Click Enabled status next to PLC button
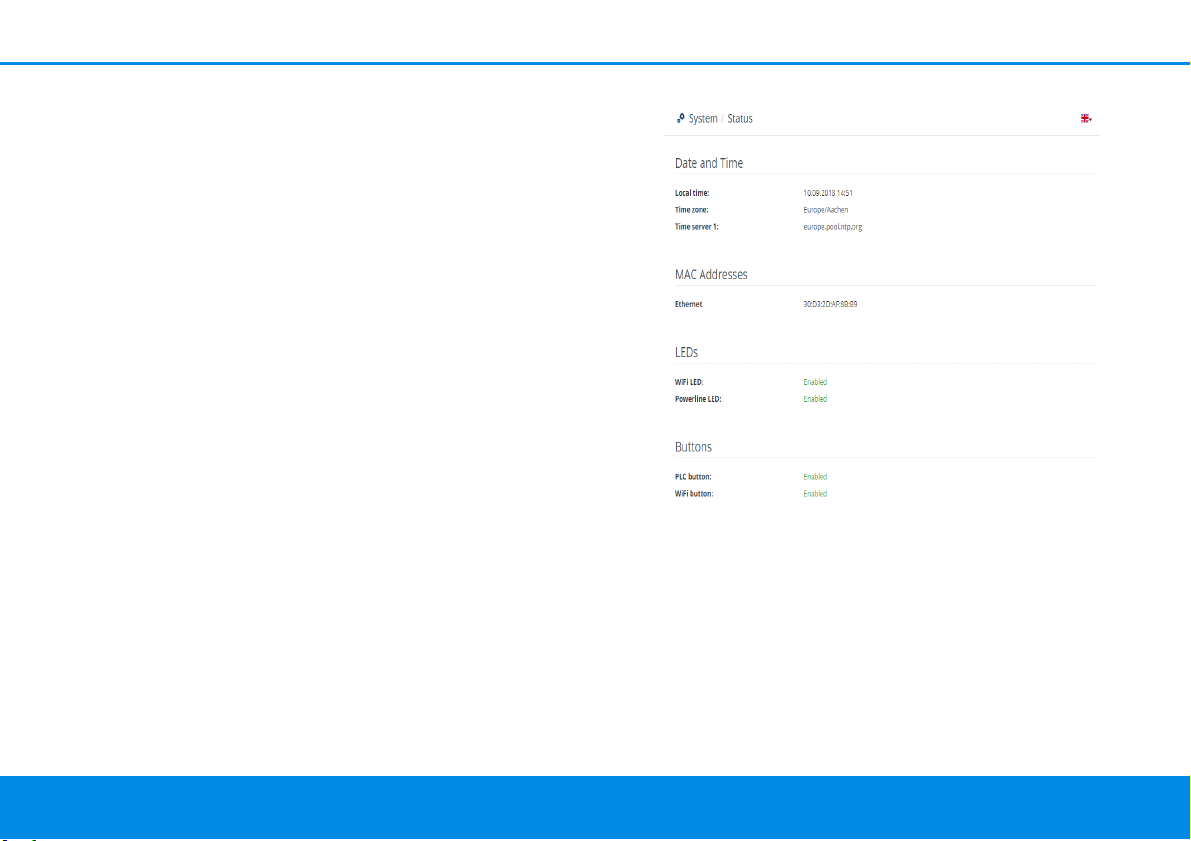This screenshot has width=1191, height=841. coord(815,477)
